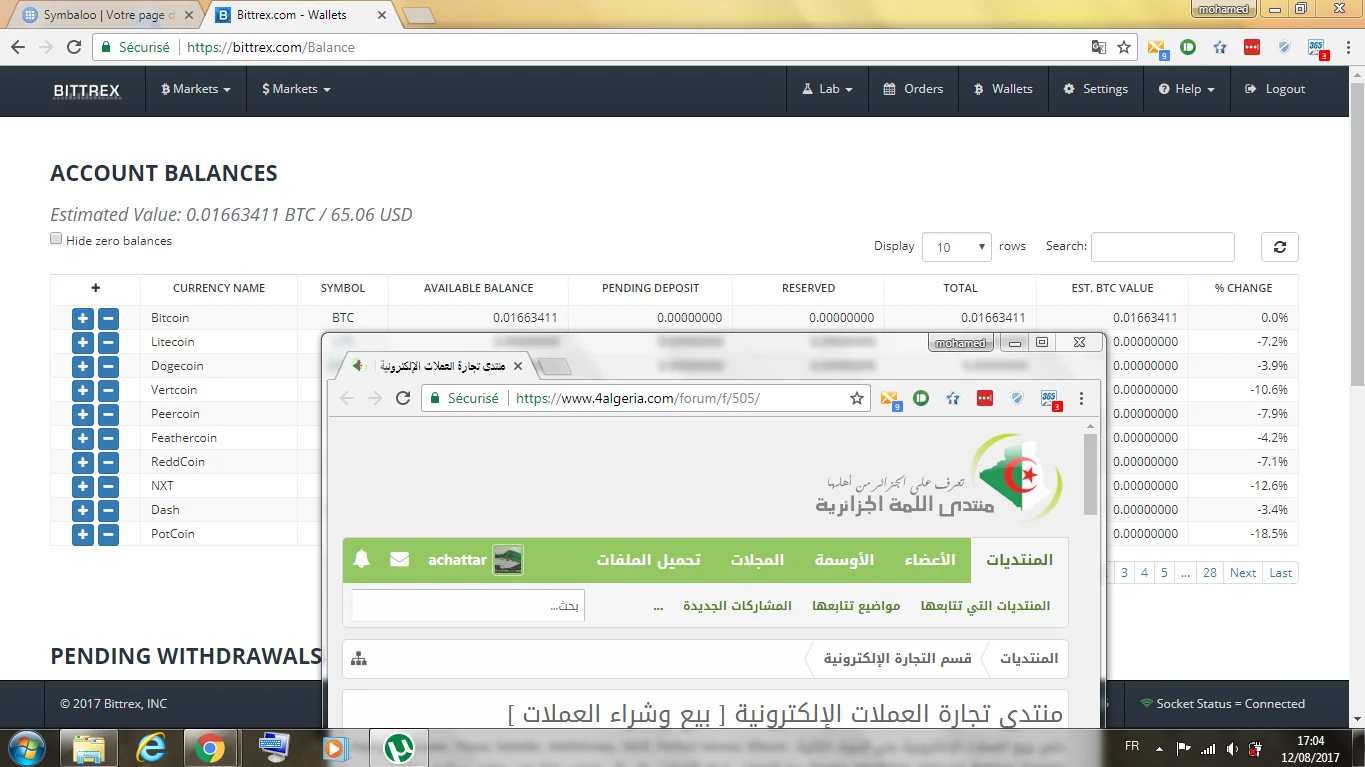Screen dimensions: 1365x767
Task: Log out using the Logout link
Action: pos(1275,89)
